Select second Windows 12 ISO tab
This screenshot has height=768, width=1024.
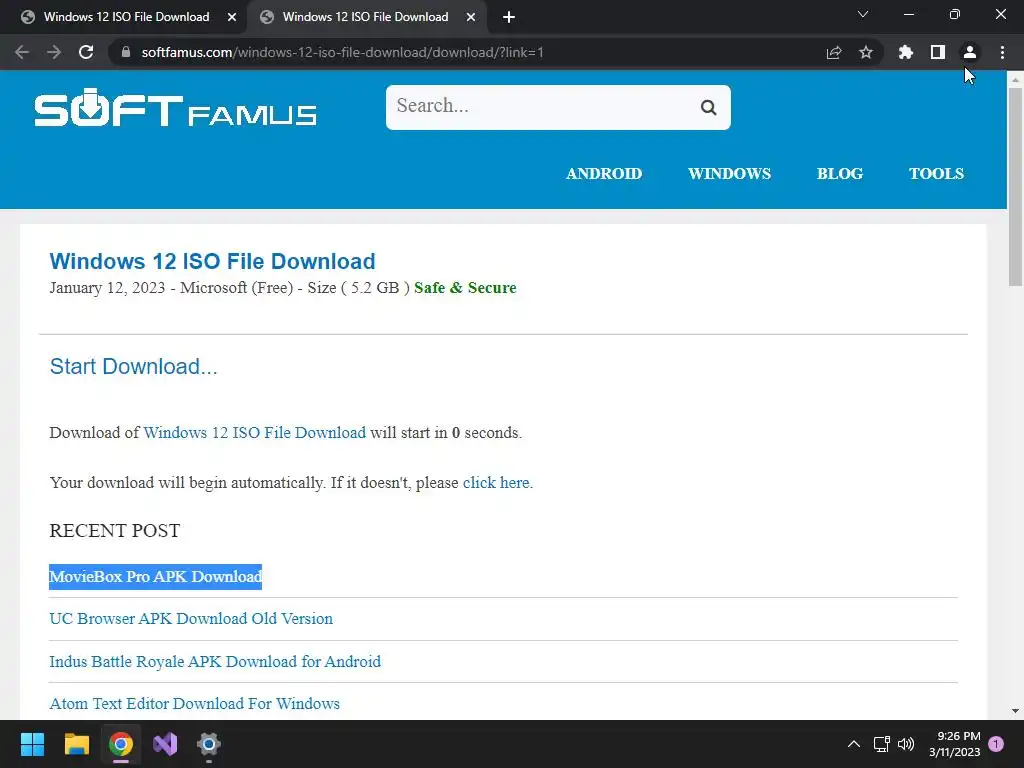coord(365,17)
